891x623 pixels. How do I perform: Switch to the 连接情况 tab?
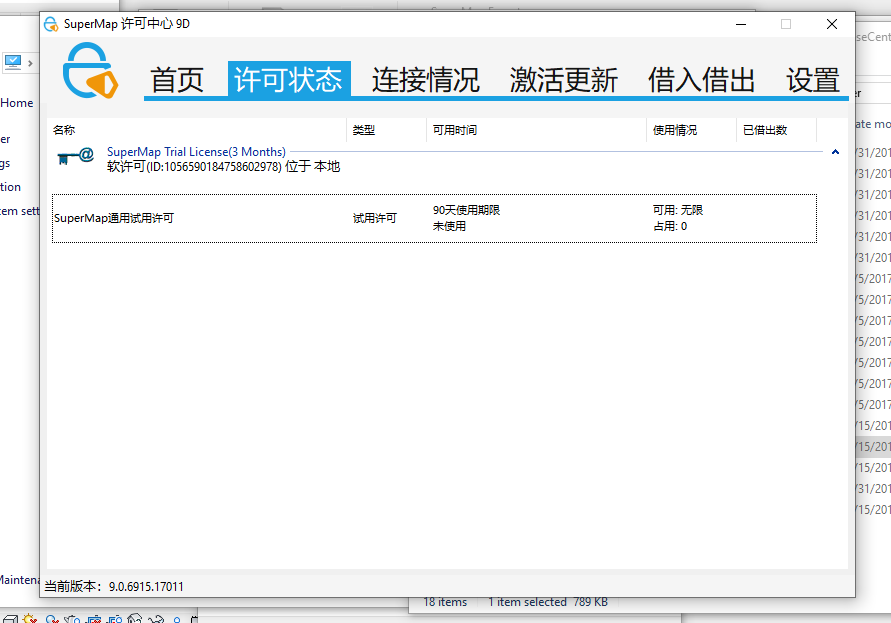pyautogui.click(x=426, y=80)
